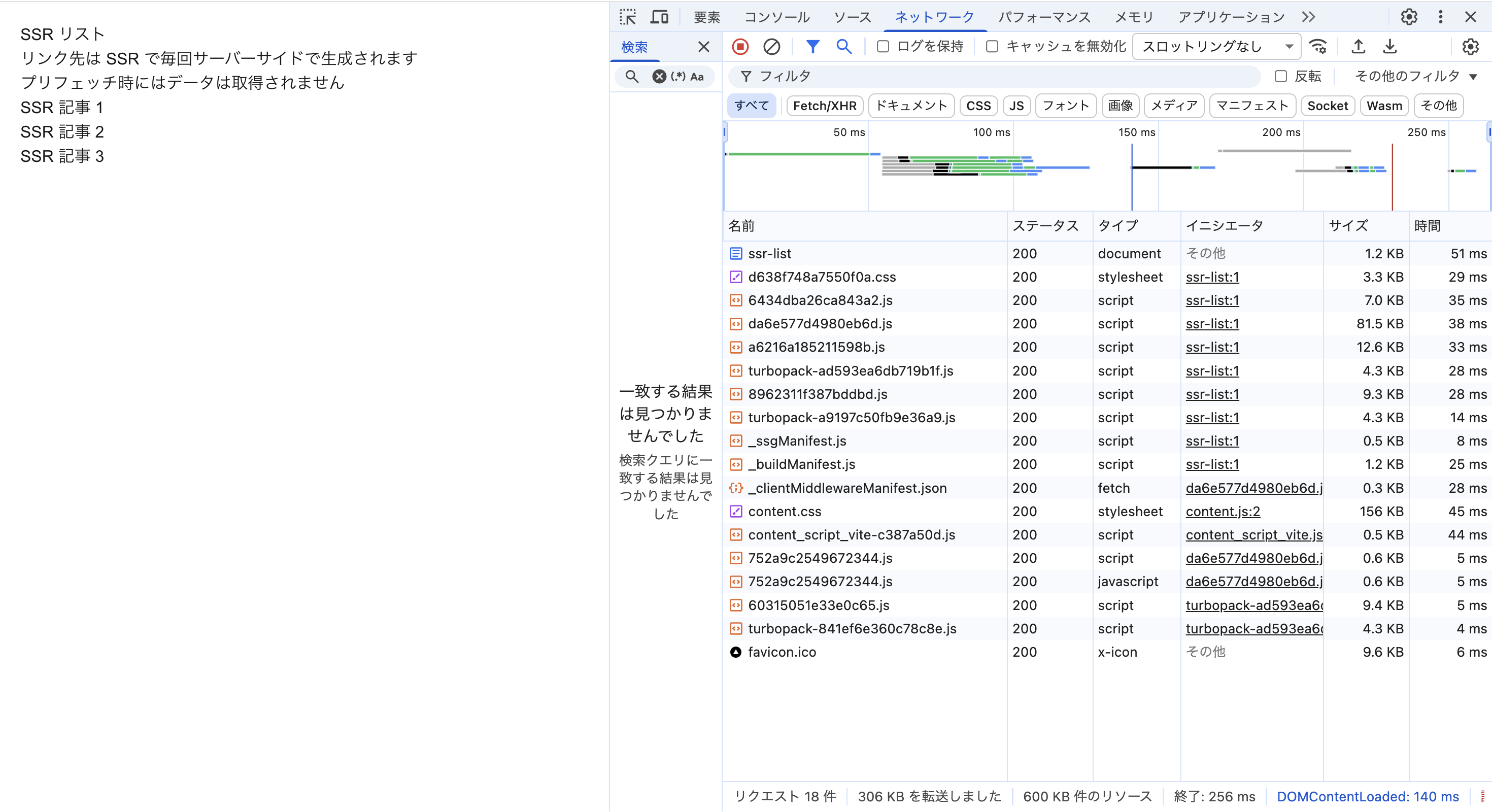Switch to the パフォーマンス tab

click(1044, 17)
